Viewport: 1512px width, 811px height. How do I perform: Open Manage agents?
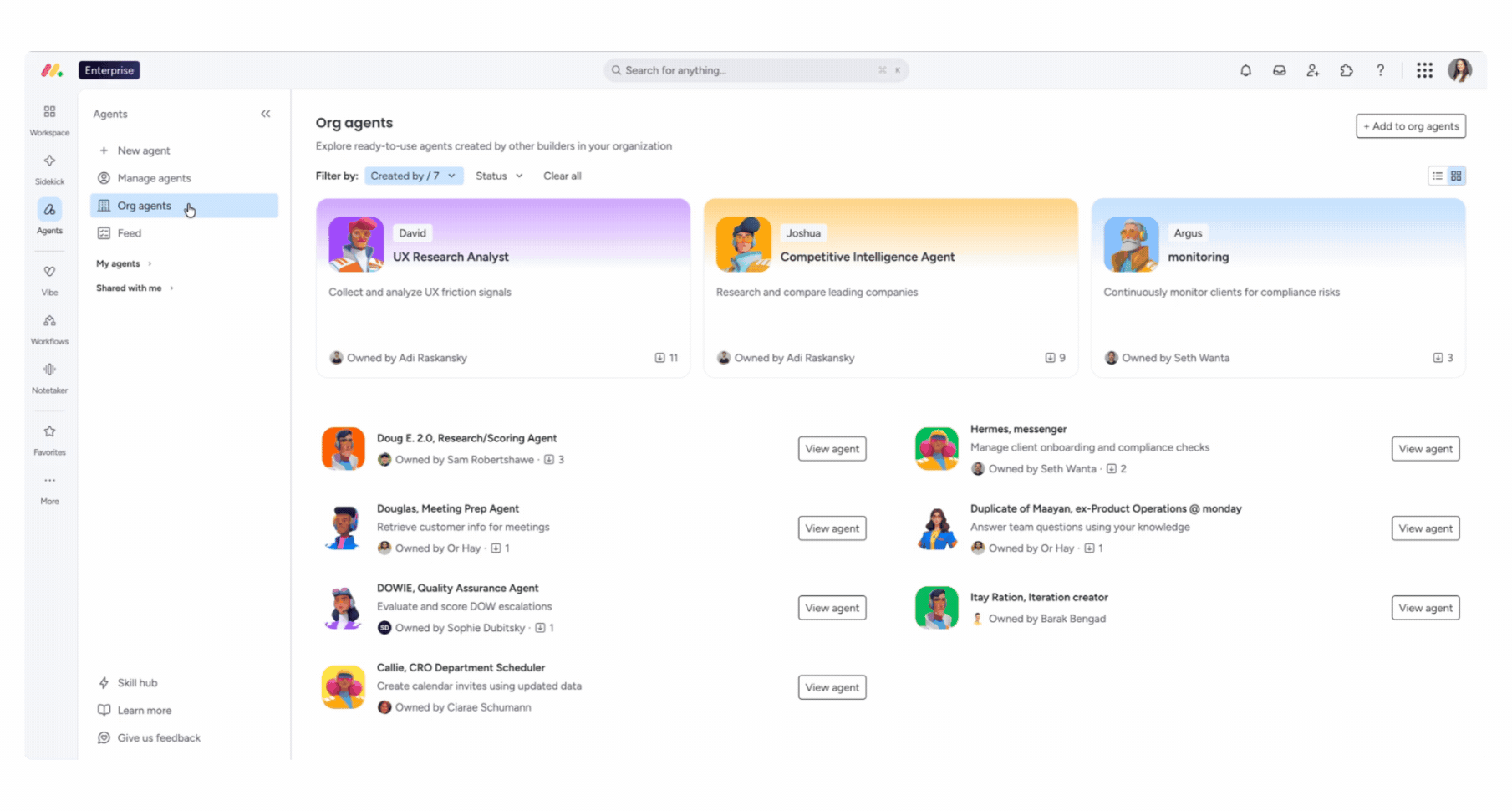click(184, 178)
